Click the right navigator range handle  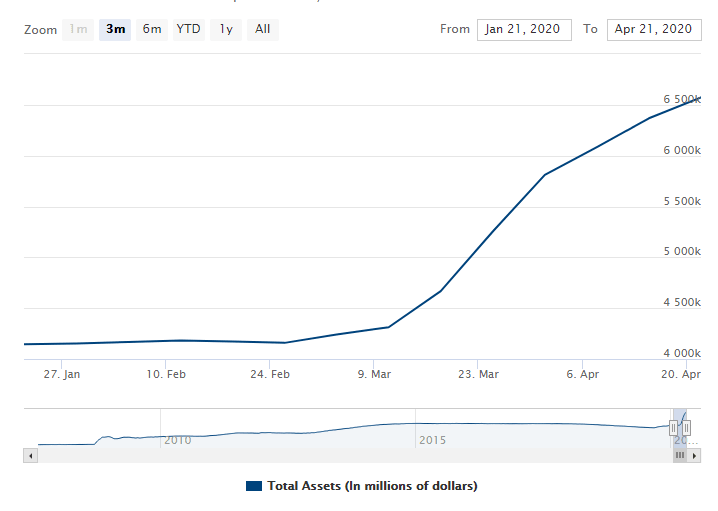click(686, 428)
